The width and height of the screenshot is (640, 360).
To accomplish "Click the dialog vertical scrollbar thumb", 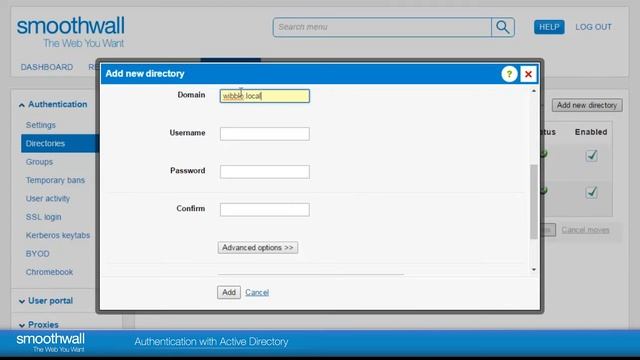I will (x=533, y=201).
